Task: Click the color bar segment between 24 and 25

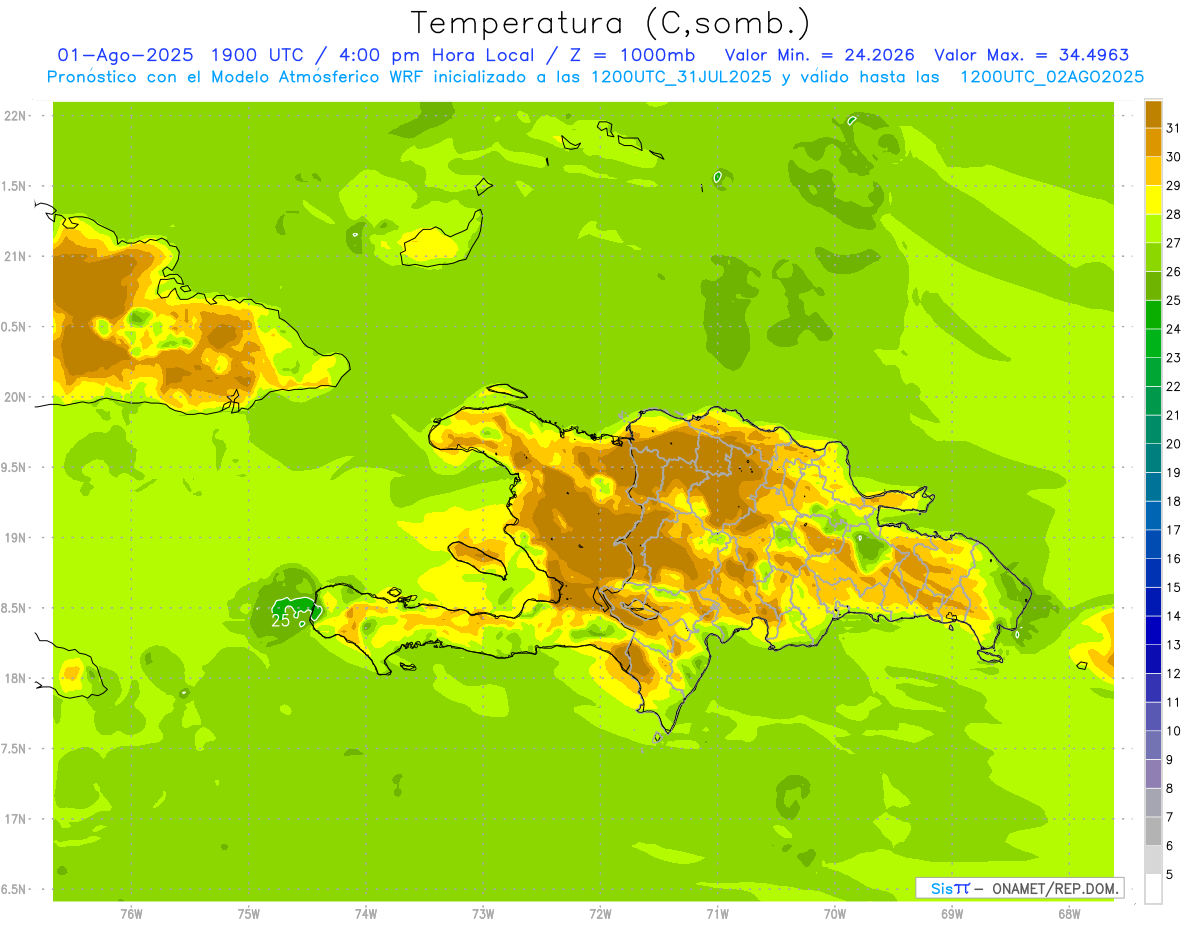Action: (1153, 315)
